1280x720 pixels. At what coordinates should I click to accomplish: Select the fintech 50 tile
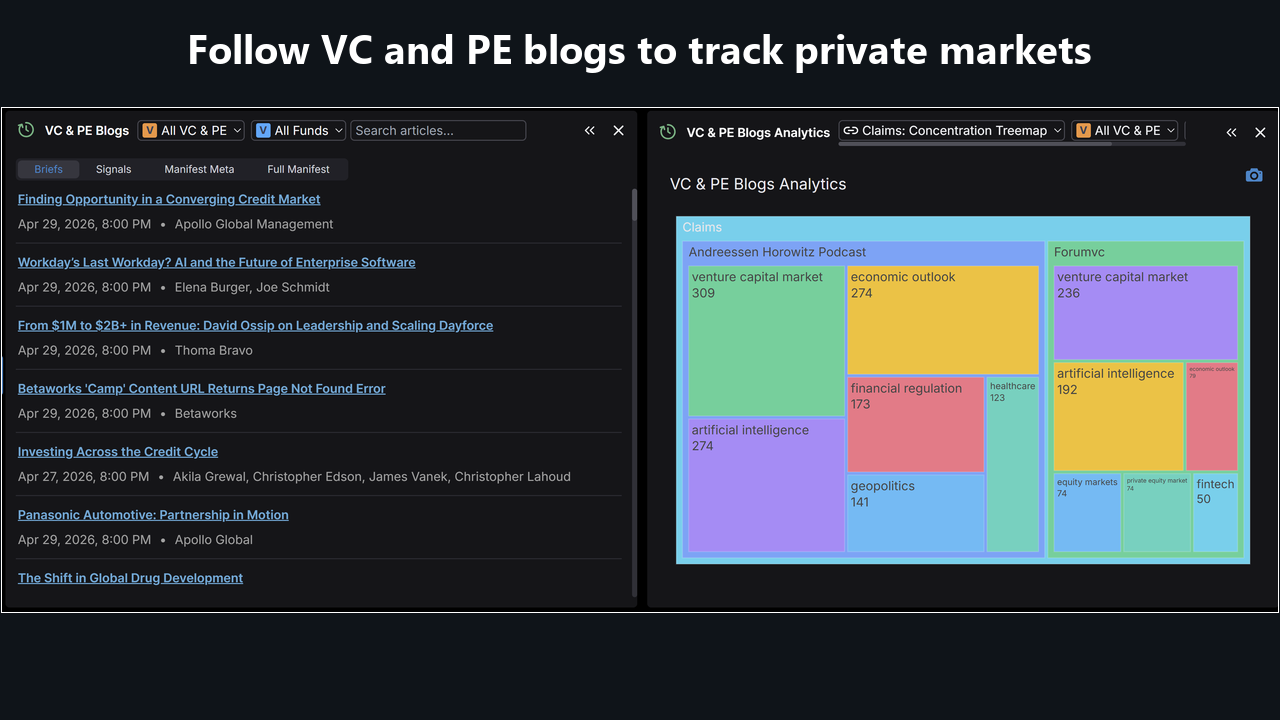pyautogui.click(x=1215, y=512)
